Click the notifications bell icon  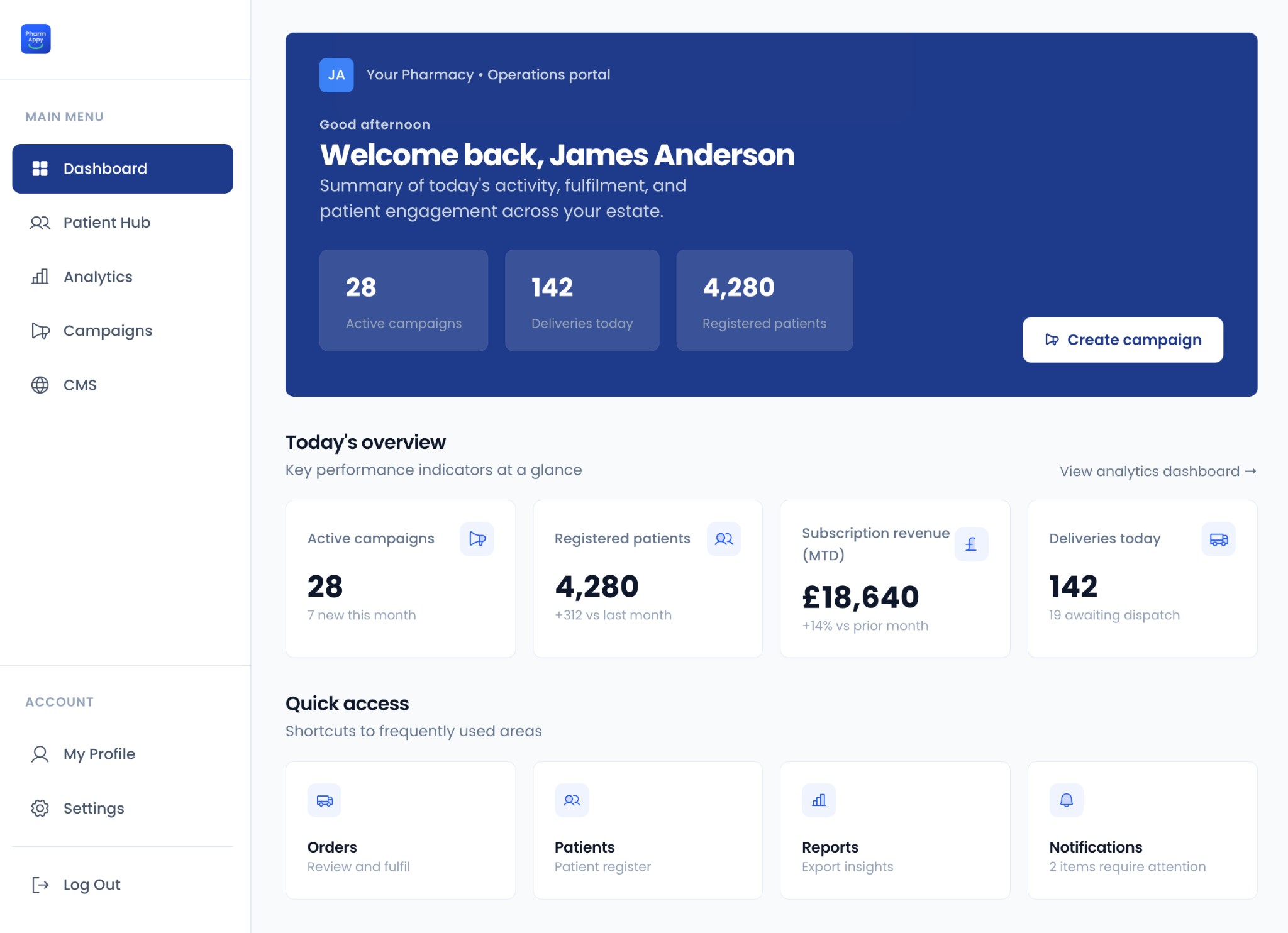(x=1067, y=799)
